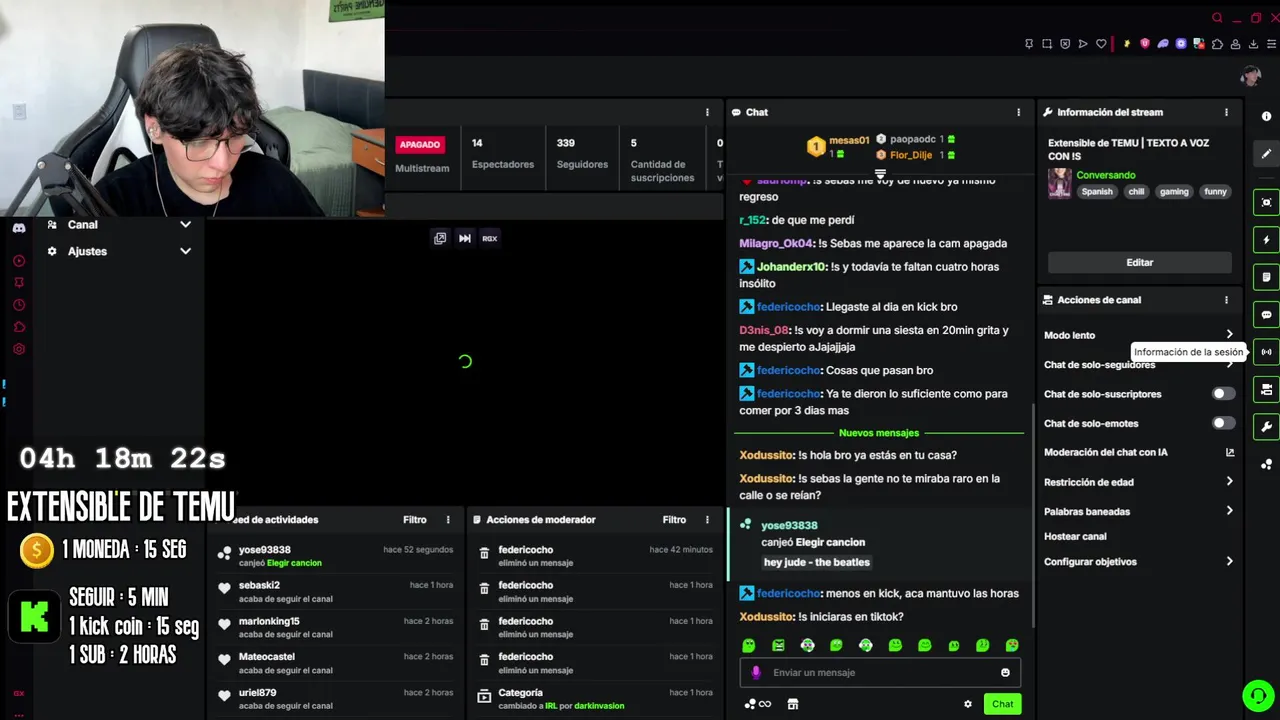Click sebaski2 follow activity row

335,591
